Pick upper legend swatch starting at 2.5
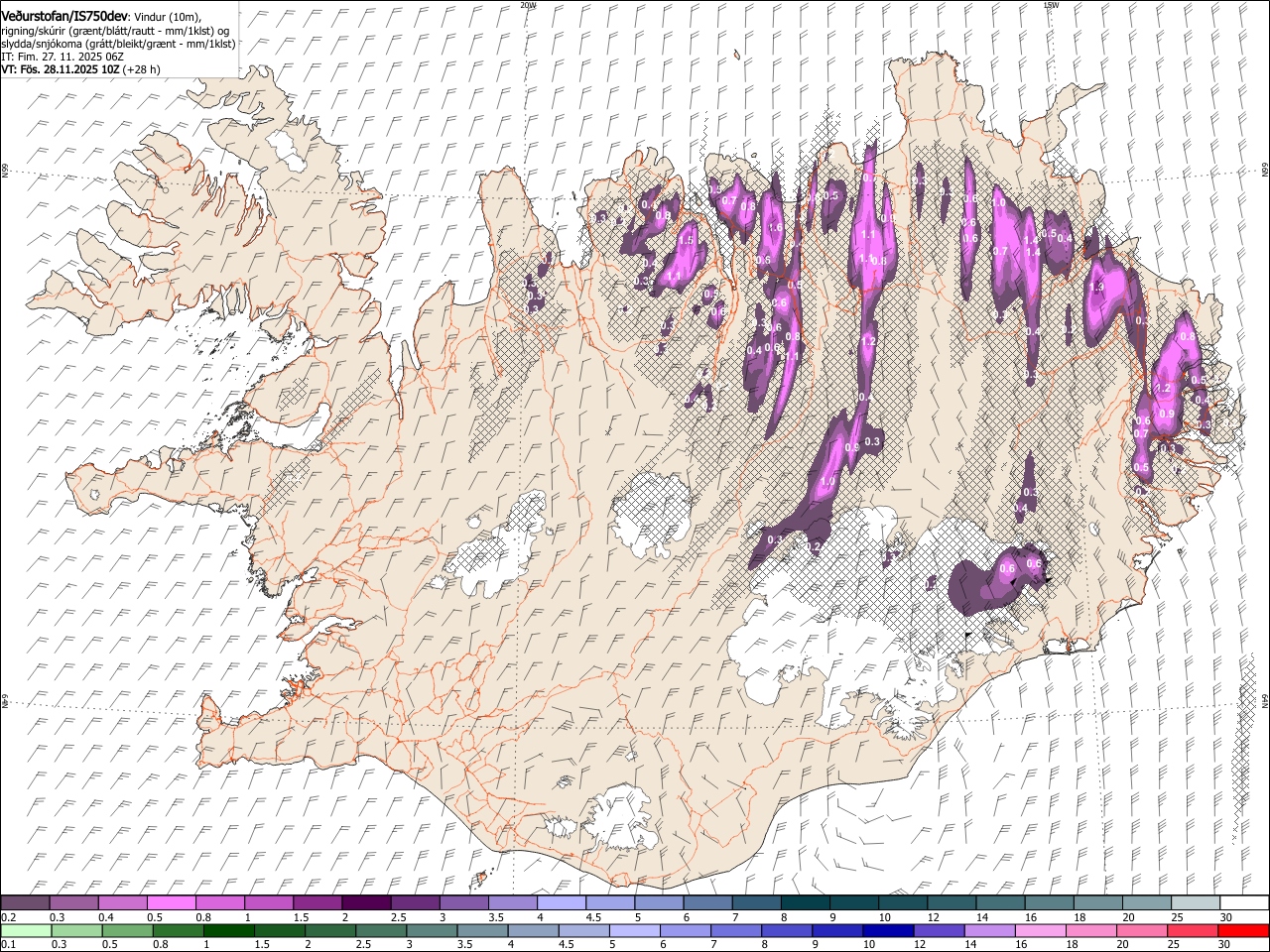 pyautogui.click(x=415, y=903)
